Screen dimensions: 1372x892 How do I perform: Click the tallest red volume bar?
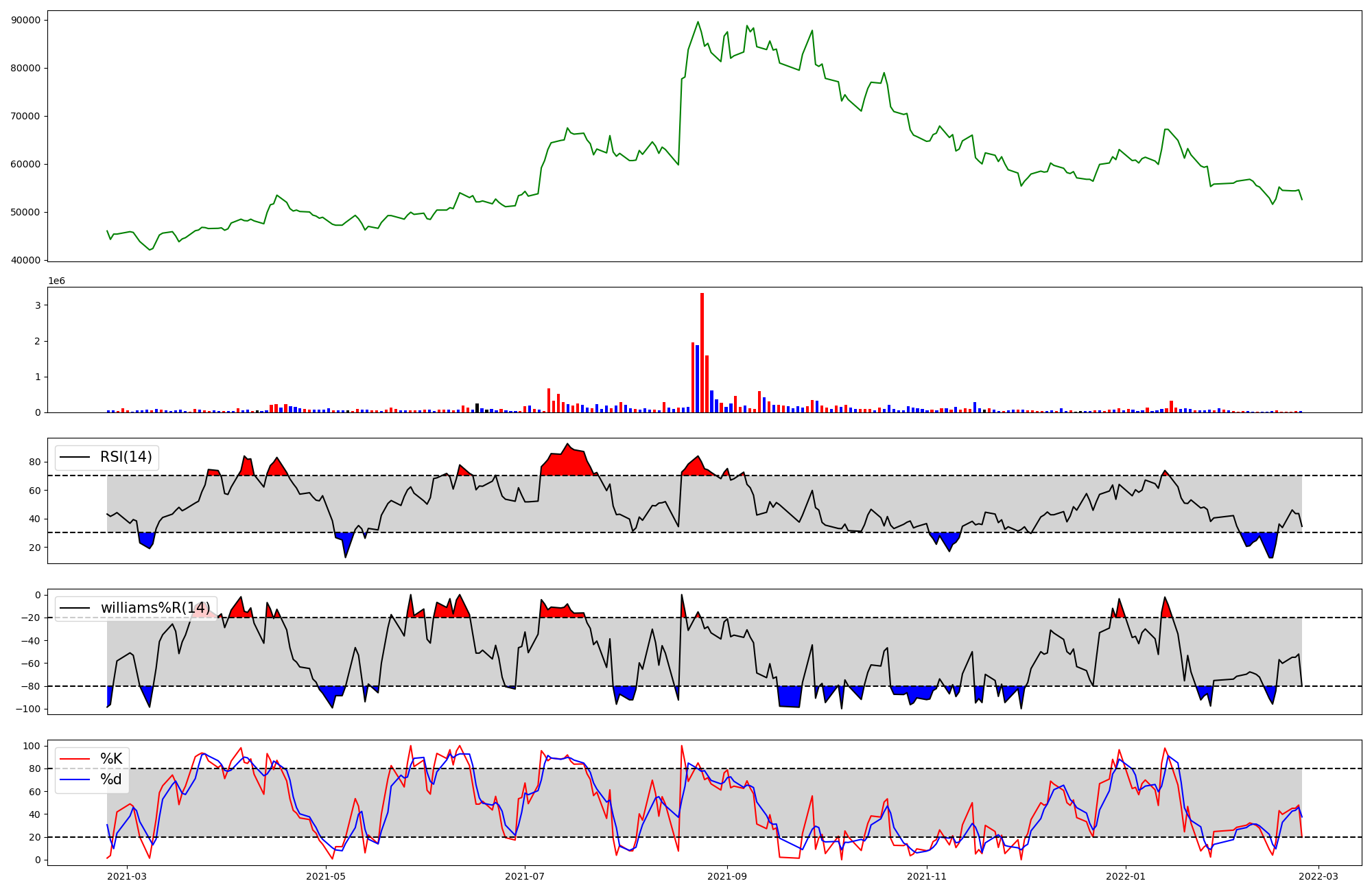tap(702, 353)
